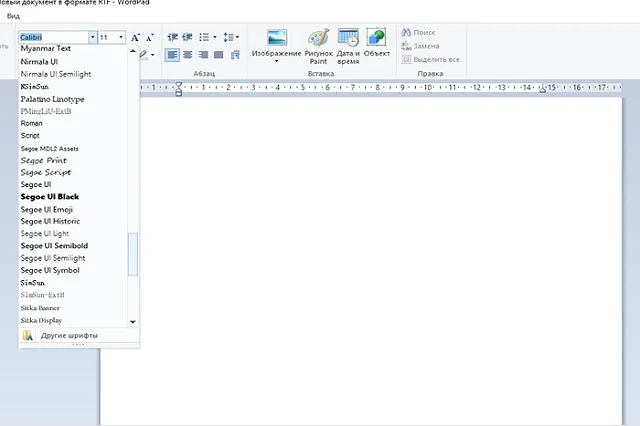Viewport: 640px width, 426px height.
Task: Open the font size dropdown arrow
Action: (121, 37)
